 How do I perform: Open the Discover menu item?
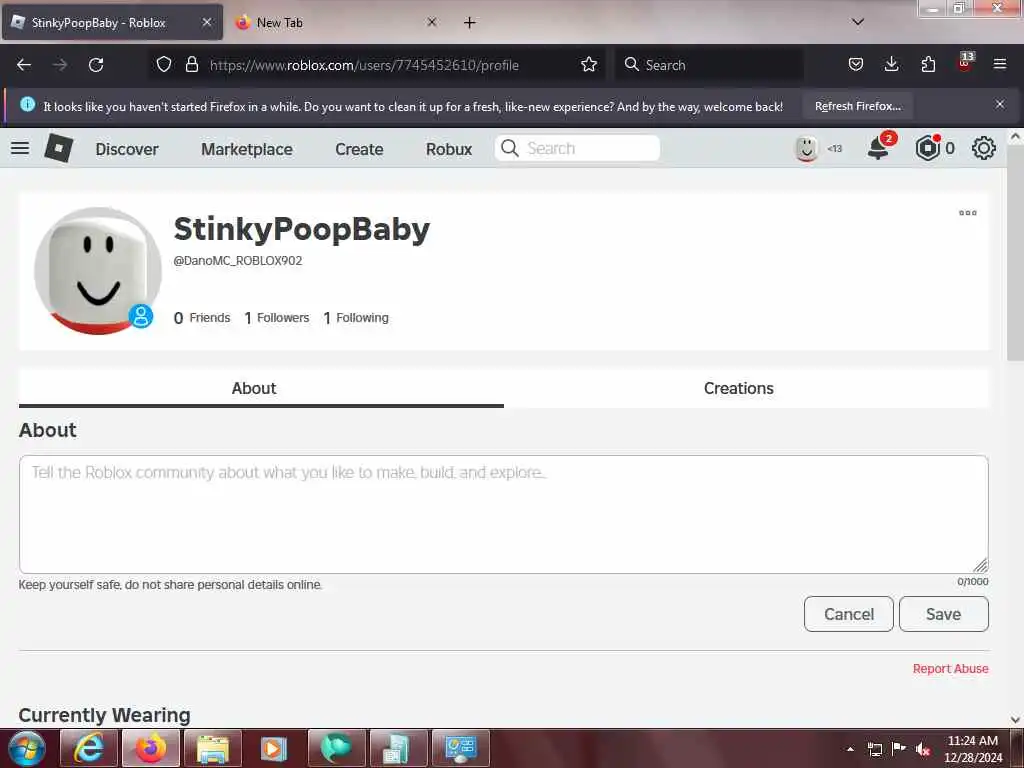(x=127, y=149)
